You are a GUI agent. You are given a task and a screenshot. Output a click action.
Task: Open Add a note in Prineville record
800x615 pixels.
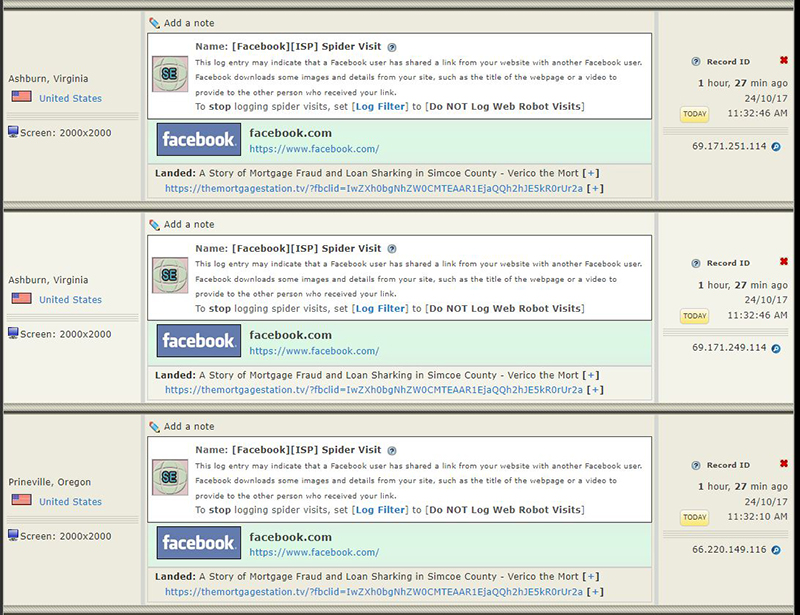pyautogui.click(x=189, y=427)
